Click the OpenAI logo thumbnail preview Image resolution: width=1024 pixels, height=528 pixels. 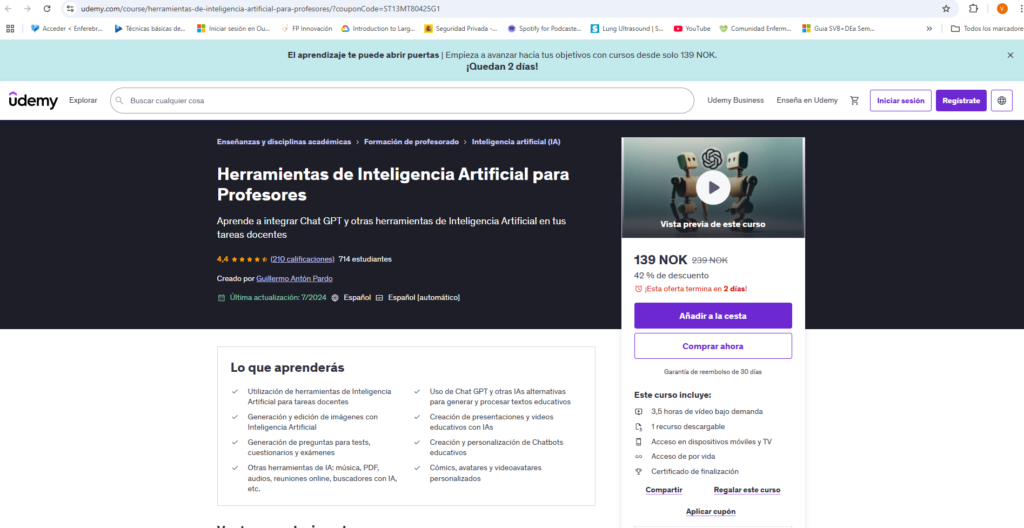[712, 157]
